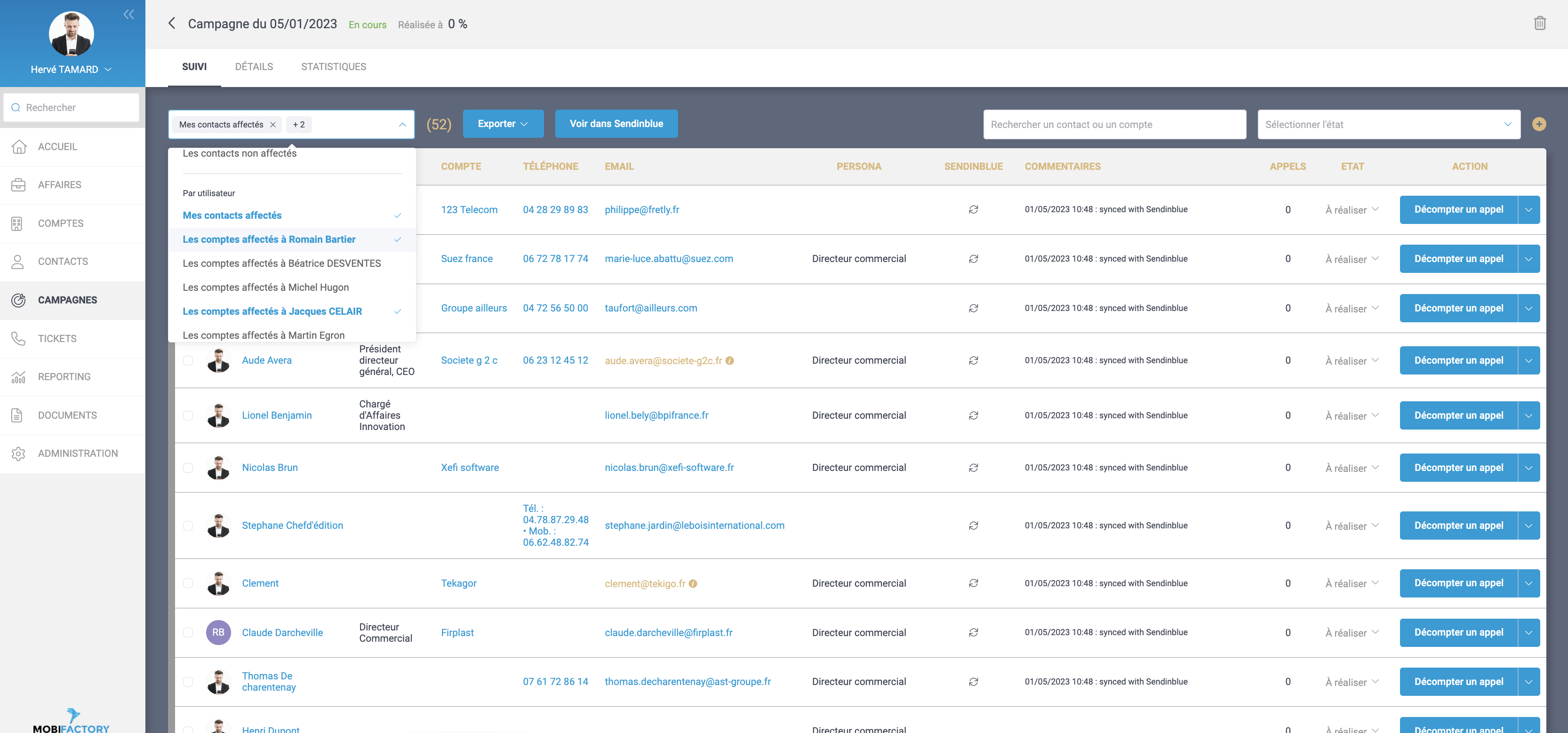1568x733 pixels.
Task: Expand the Exporter dropdown button
Action: click(x=503, y=123)
